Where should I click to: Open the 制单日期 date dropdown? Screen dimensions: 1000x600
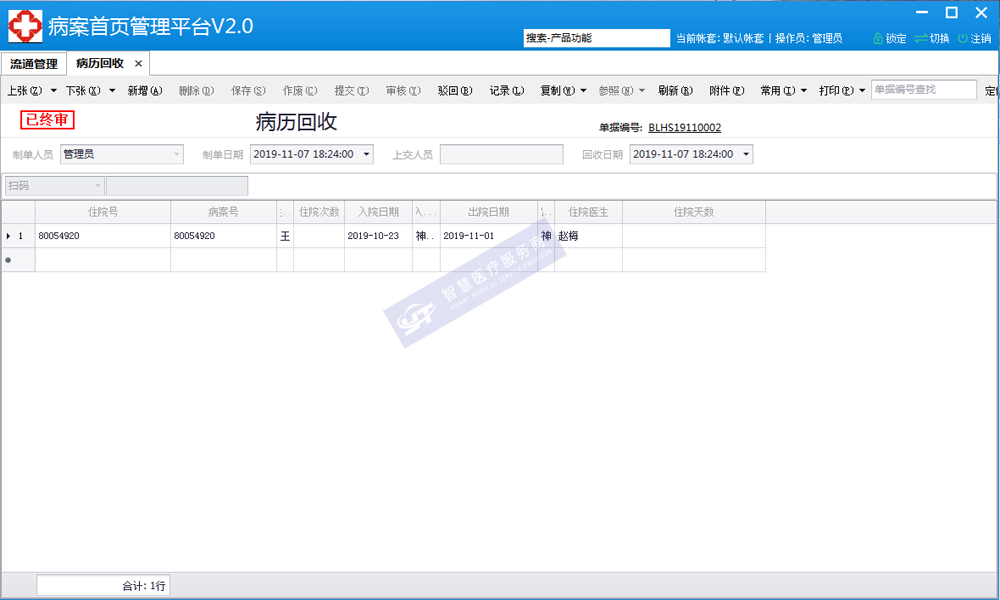click(x=366, y=154)
